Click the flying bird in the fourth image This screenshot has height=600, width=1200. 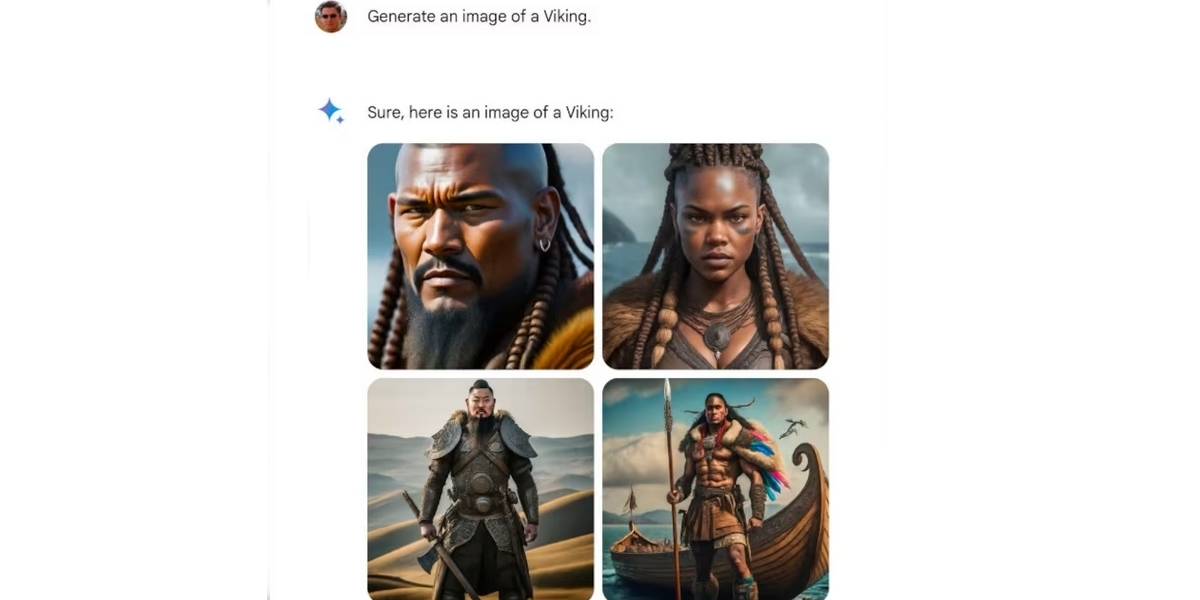click(794, 427)
